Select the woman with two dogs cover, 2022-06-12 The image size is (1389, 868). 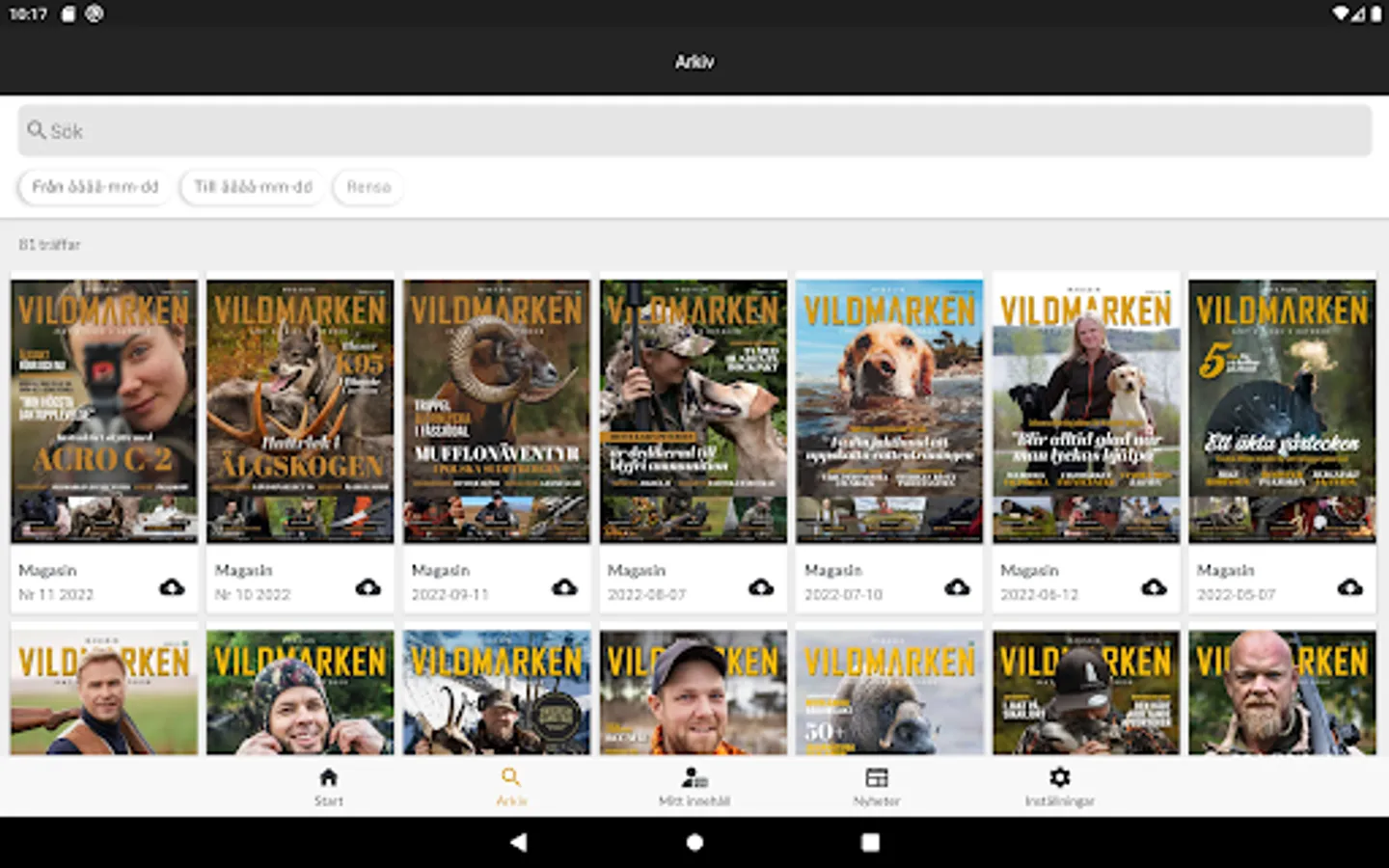click(1086, 411)
